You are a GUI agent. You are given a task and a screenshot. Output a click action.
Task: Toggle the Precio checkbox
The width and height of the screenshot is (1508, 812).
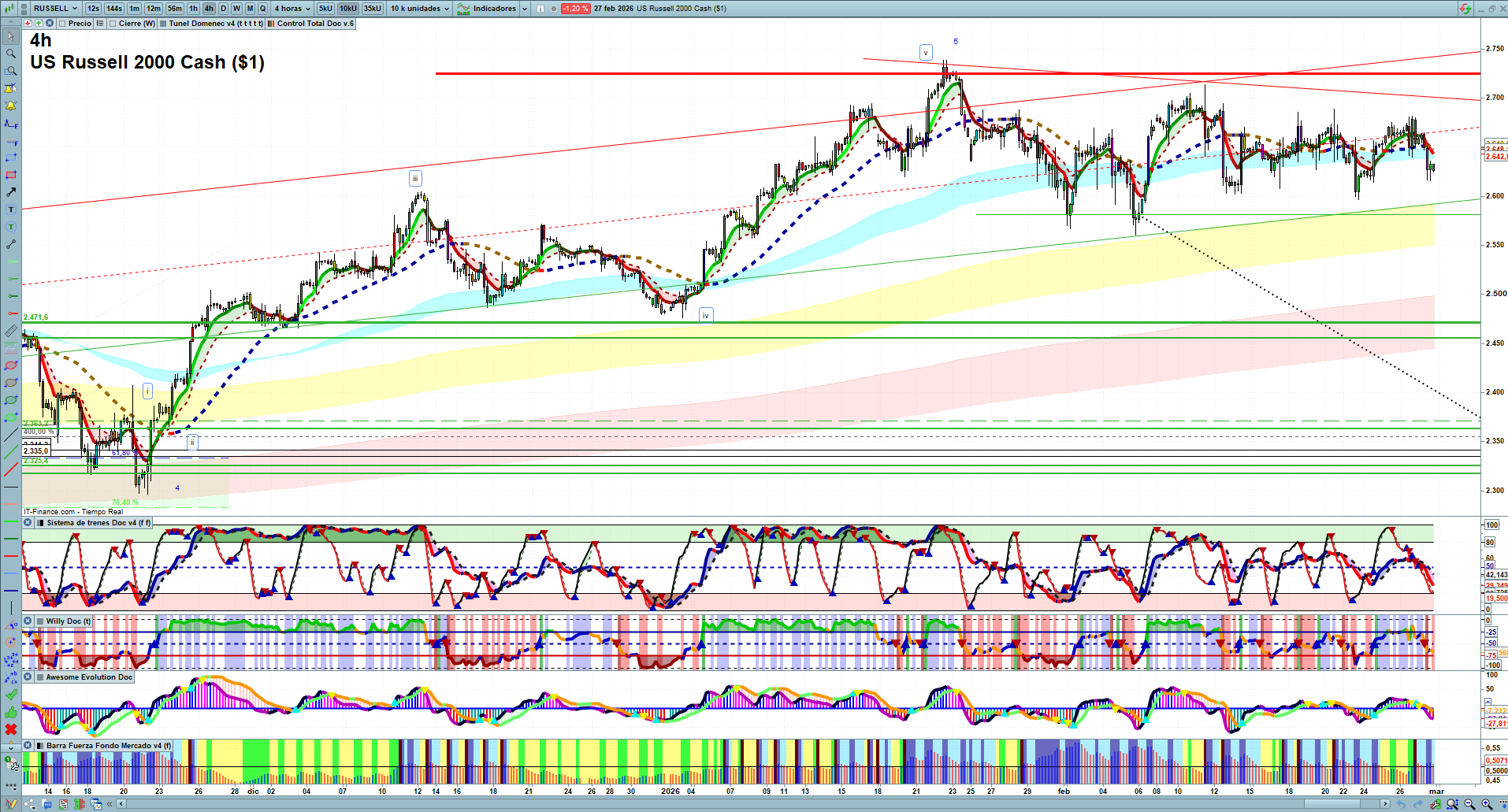click(62, 24)
